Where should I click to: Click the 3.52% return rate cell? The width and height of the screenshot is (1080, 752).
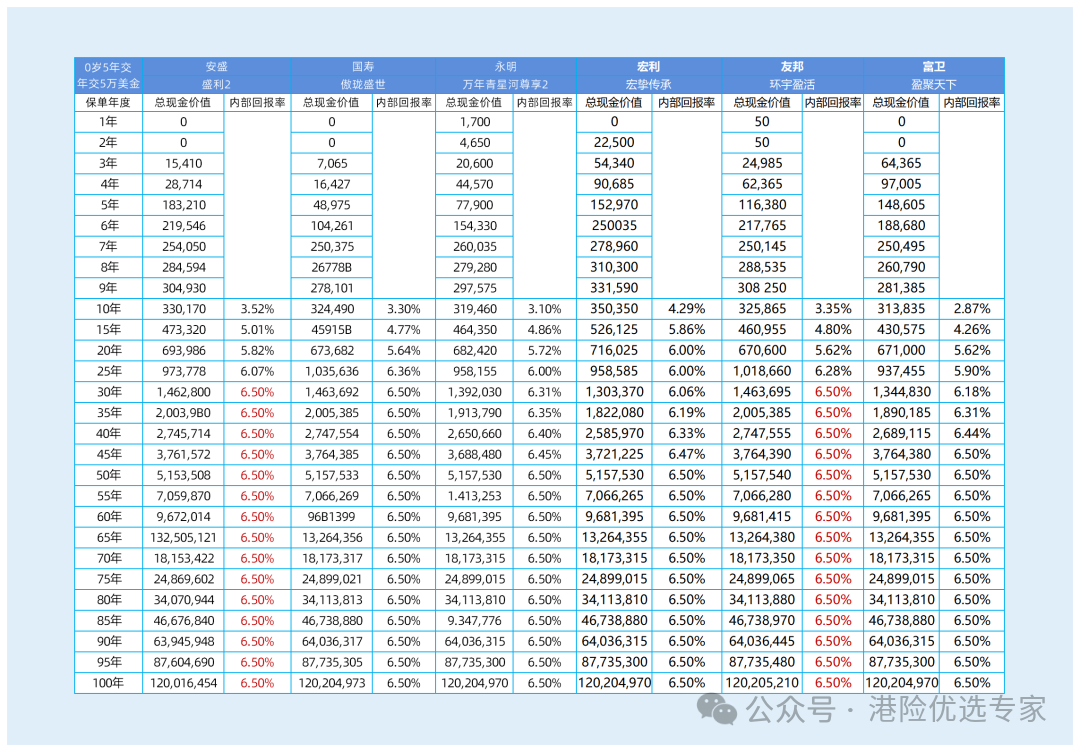pyautogui.click(x=257, y=309)
